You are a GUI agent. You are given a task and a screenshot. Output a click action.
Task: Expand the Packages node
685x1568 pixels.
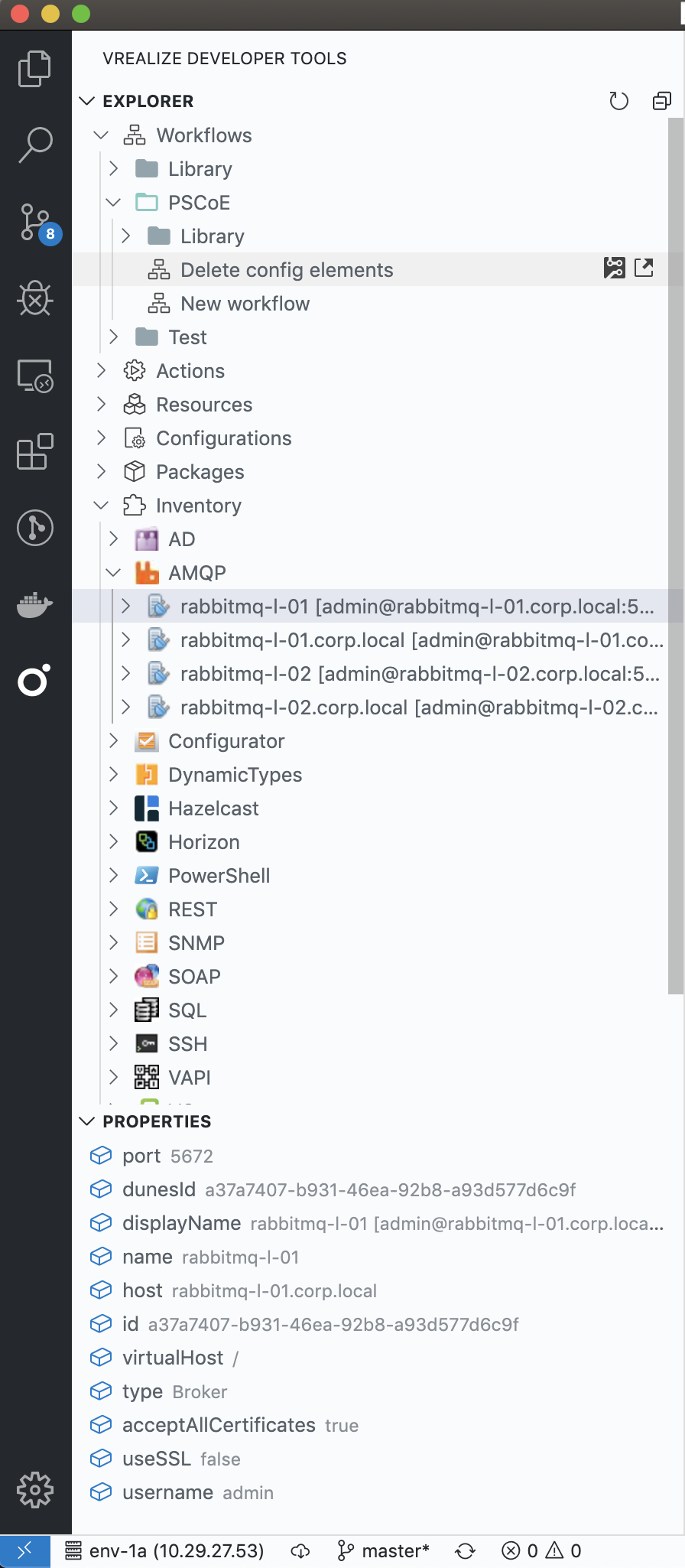pyautogui.click(x=101, y=471)
